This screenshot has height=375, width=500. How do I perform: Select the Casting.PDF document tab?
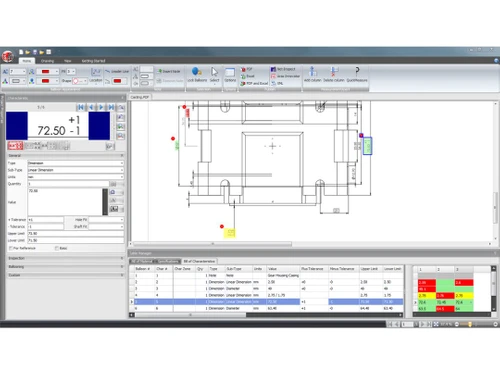coord(140,97)
